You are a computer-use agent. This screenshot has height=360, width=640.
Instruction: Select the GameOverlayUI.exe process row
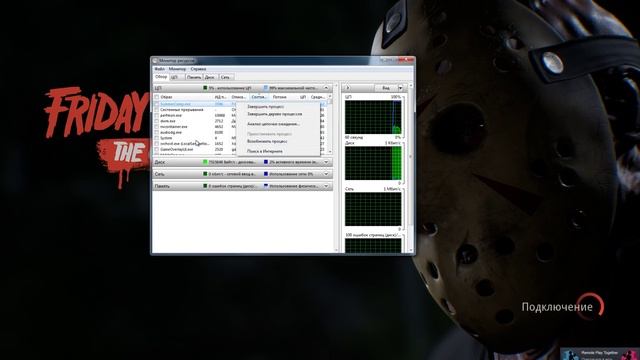(x=195, y=149)
